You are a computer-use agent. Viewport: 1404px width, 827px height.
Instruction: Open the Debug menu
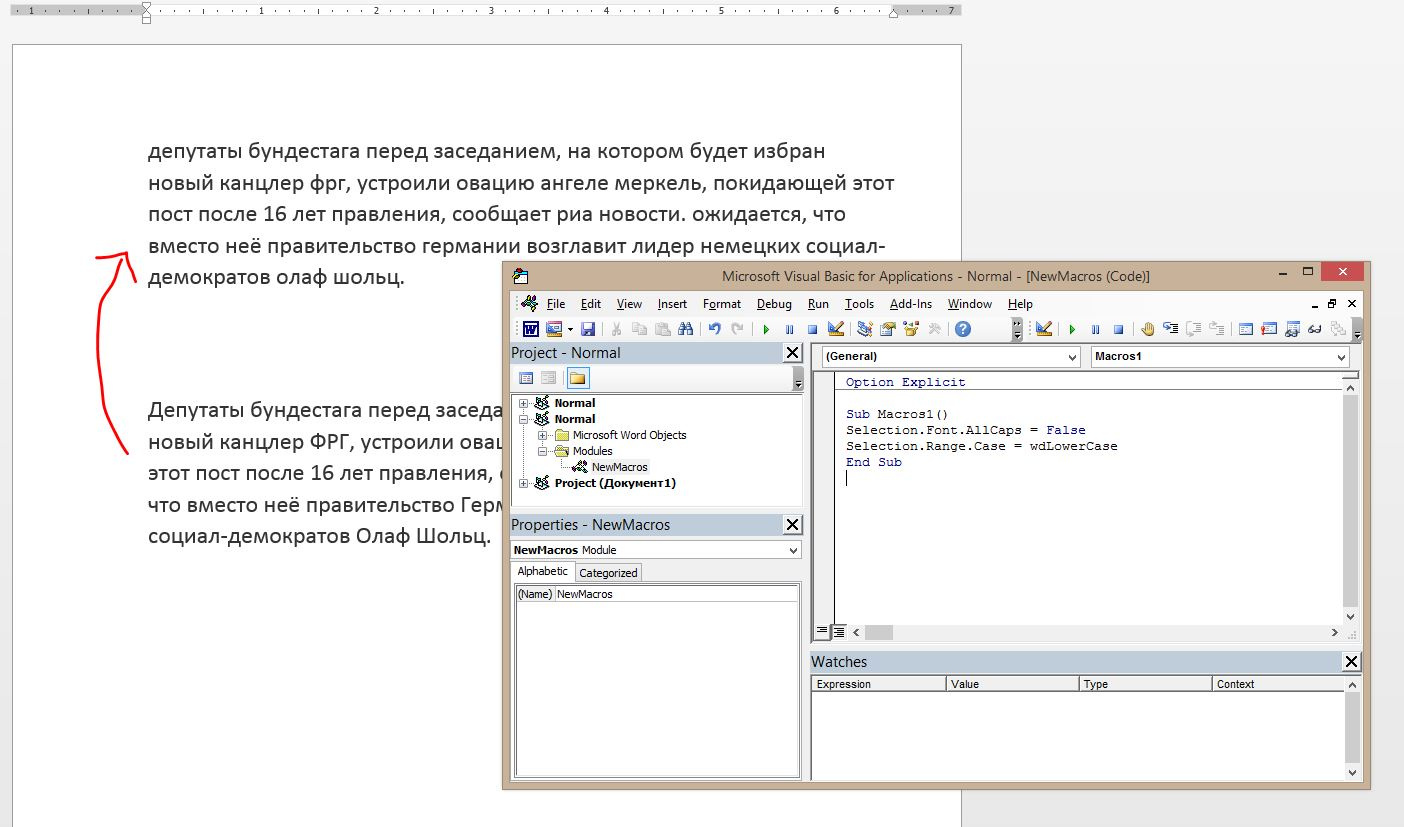click(x=774, y=304)
